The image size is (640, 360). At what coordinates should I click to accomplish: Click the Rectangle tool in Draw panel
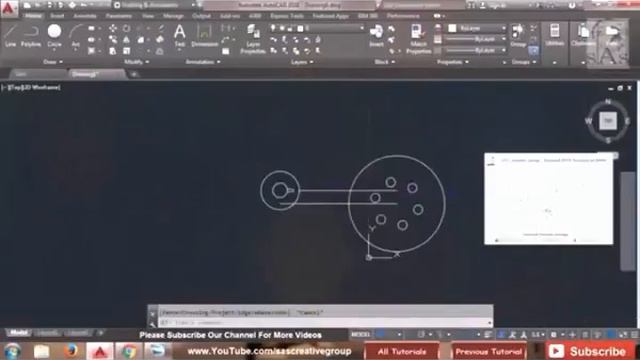92,28
